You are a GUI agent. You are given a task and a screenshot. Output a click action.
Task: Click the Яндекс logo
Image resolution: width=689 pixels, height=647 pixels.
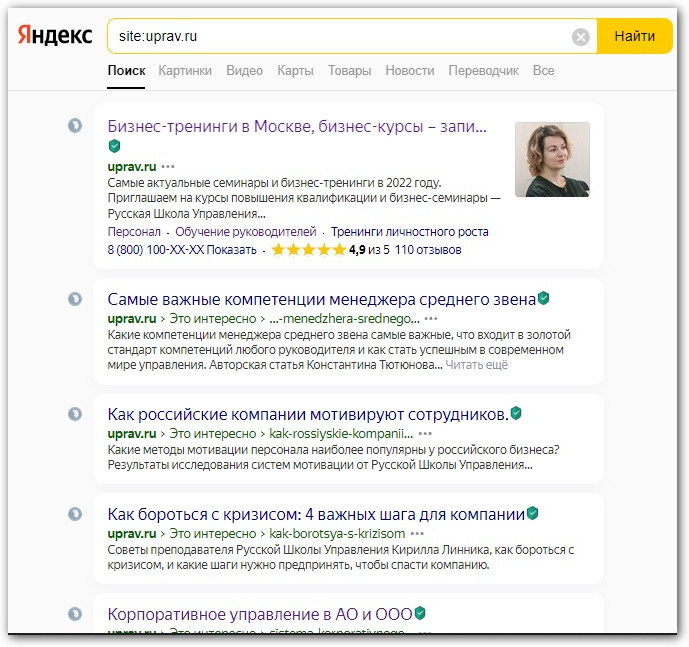(56, 36)
